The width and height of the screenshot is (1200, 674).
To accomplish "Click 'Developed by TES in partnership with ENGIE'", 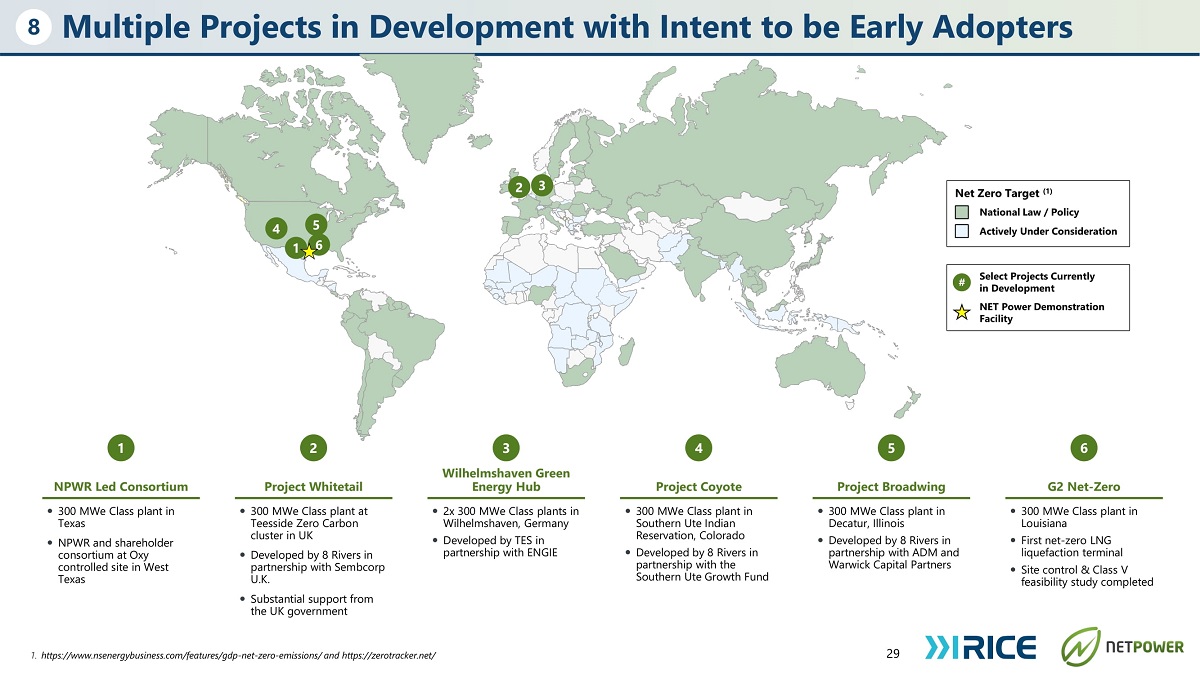I will pyautogui.click(x=500, y=547).
